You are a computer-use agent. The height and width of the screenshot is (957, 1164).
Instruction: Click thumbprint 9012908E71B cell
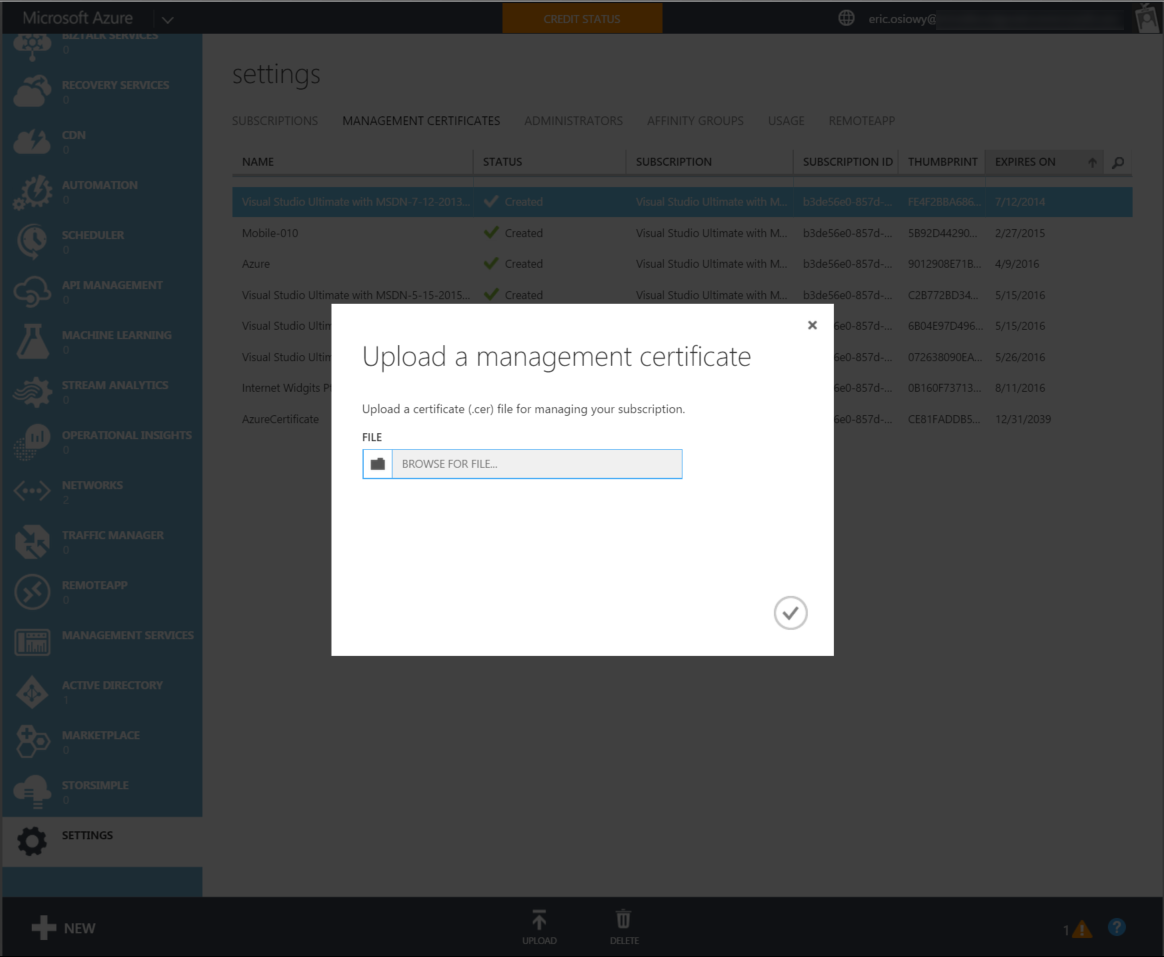tap(944, 264)
